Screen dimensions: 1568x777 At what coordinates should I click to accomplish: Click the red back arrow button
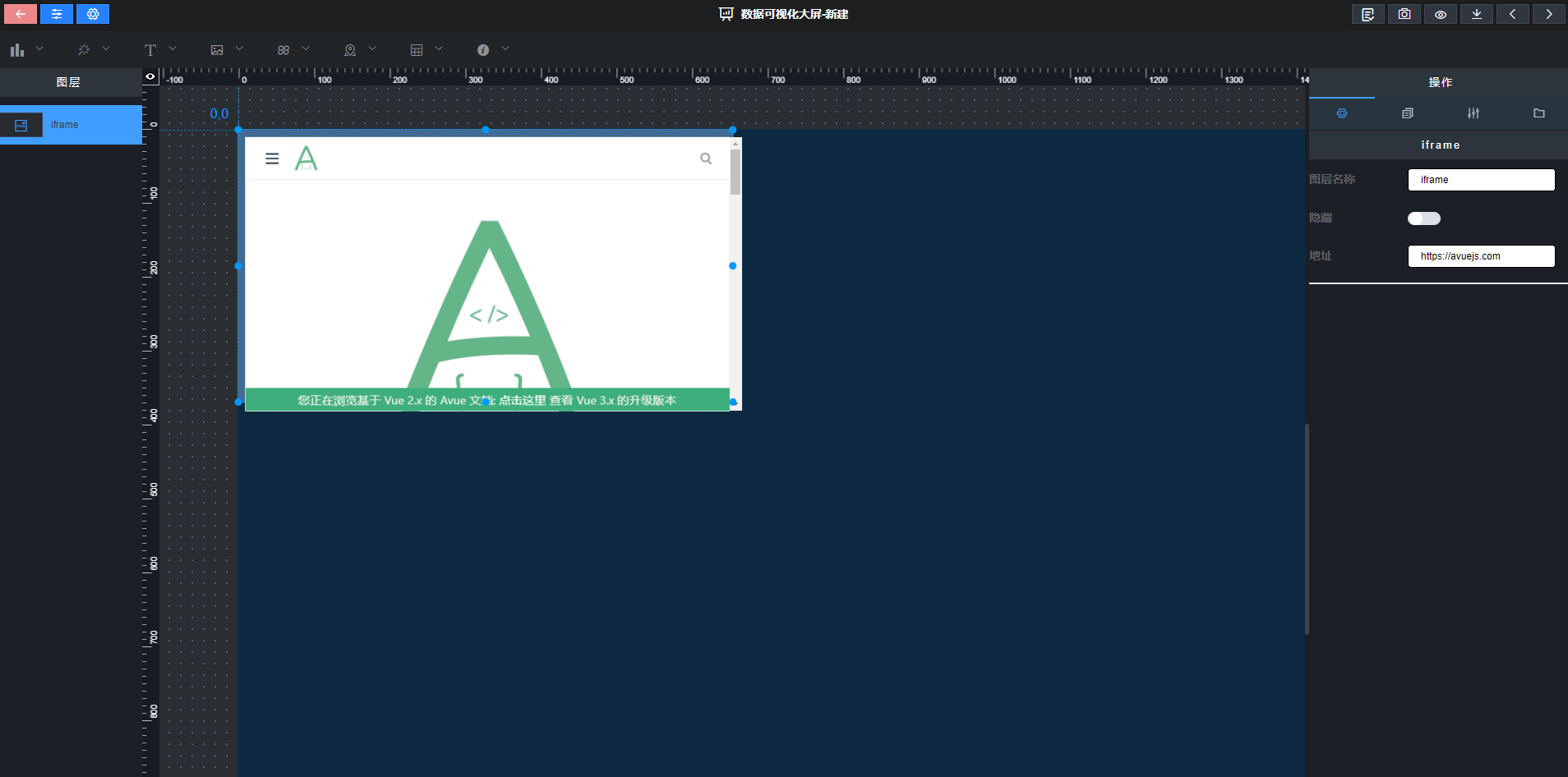pyautogui.click(x=21, y=14)
